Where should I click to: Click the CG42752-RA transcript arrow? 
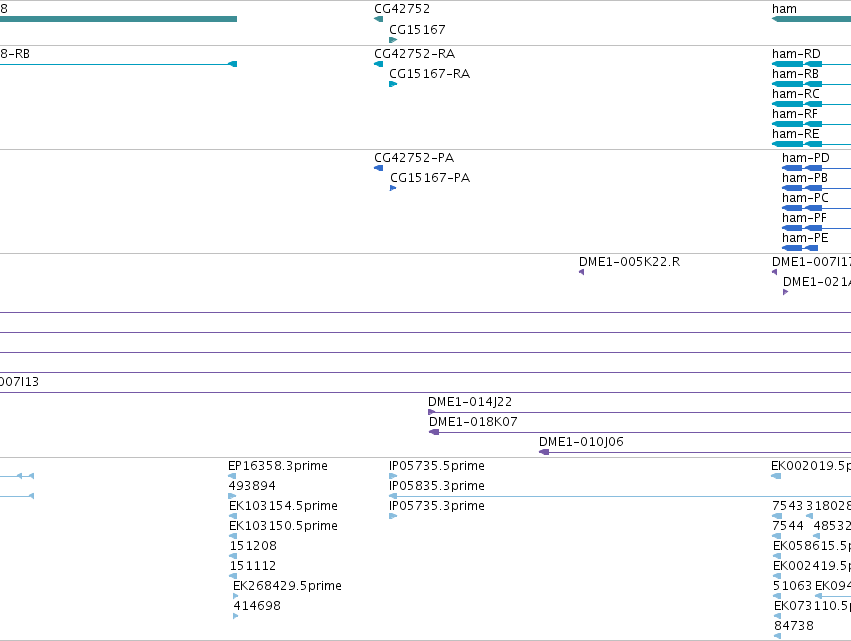click(378, 64)
